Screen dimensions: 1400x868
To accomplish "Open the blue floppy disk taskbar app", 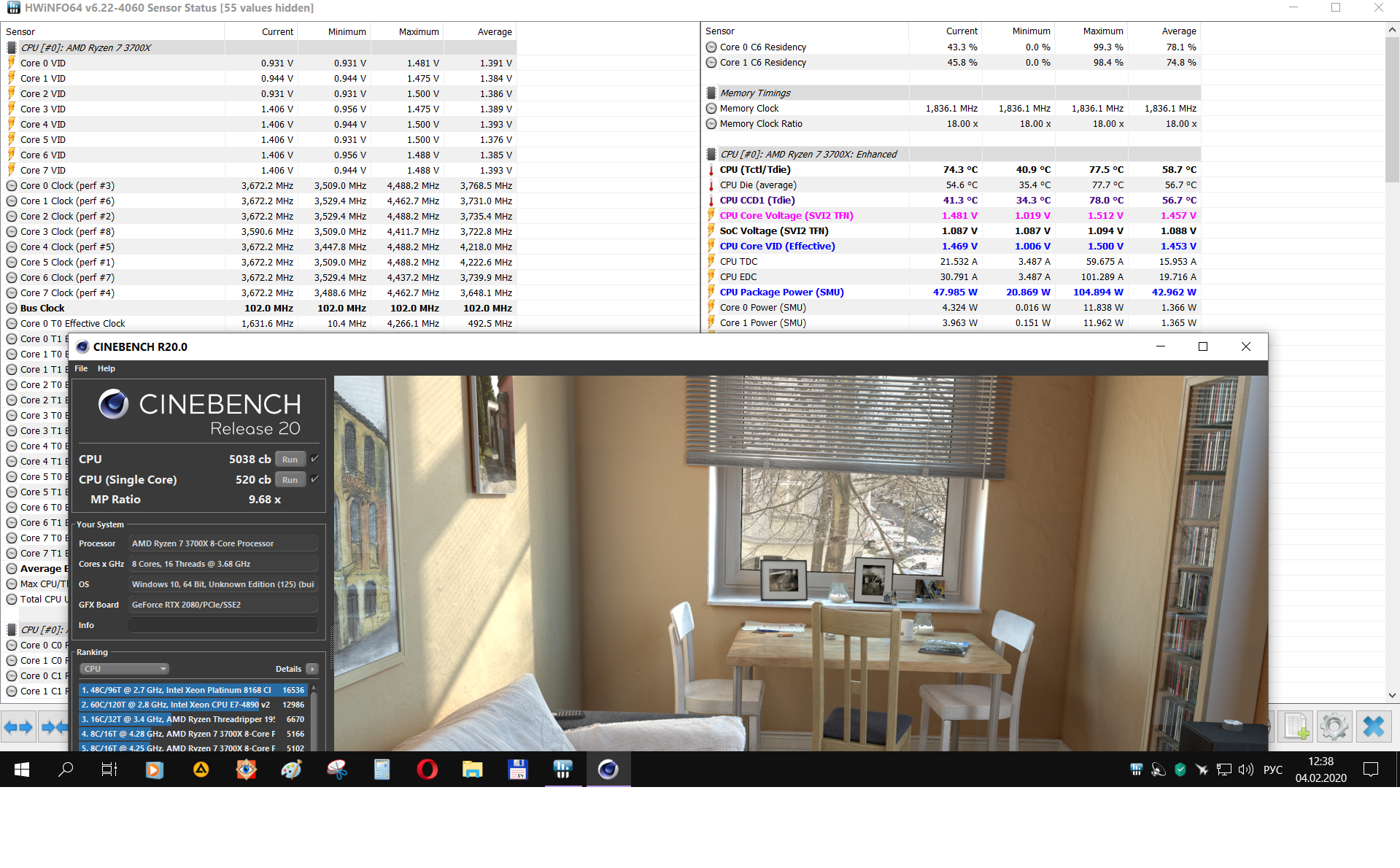I will coord(518,770).
